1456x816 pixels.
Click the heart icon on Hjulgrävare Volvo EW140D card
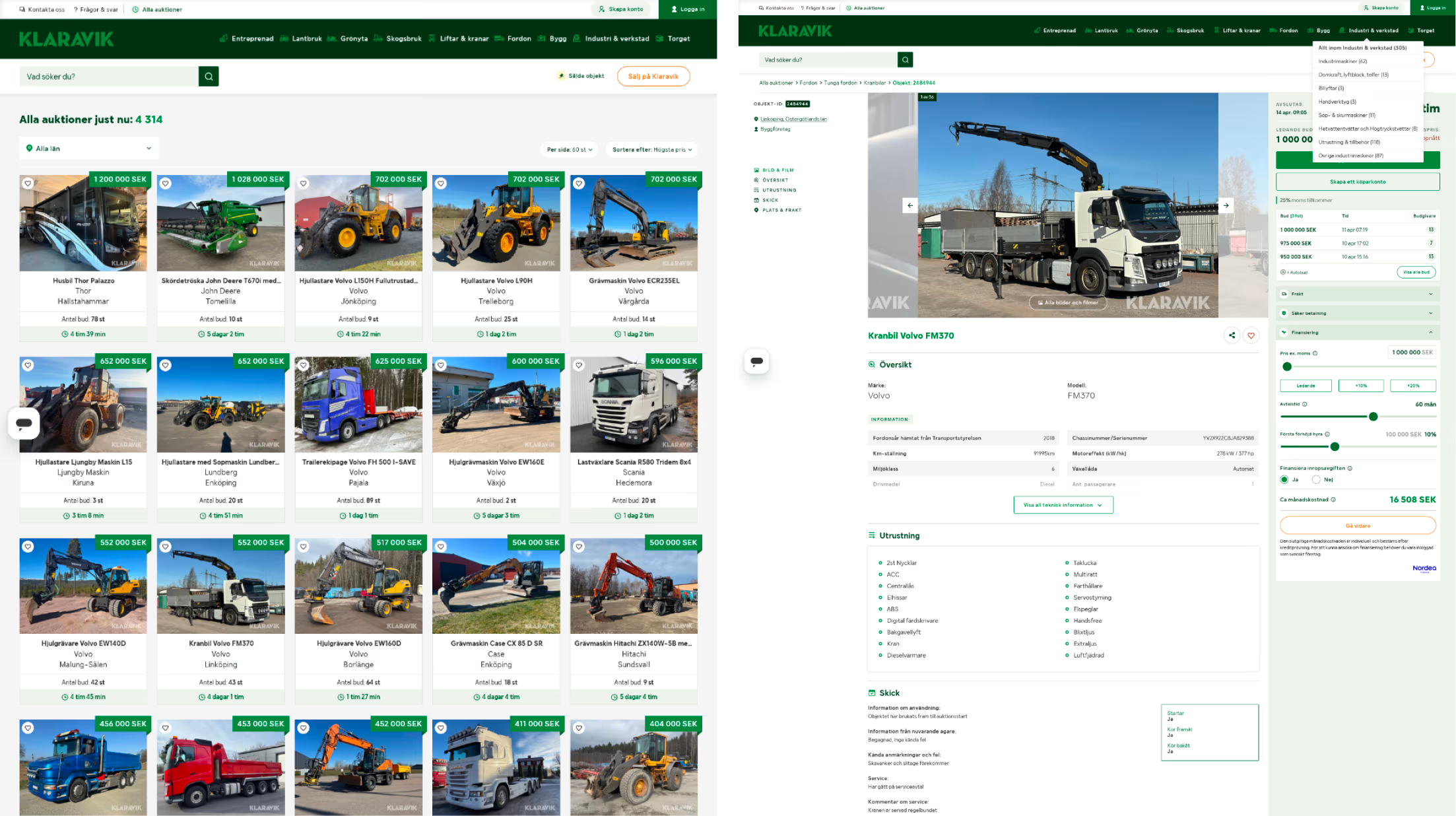click(28, 547)
